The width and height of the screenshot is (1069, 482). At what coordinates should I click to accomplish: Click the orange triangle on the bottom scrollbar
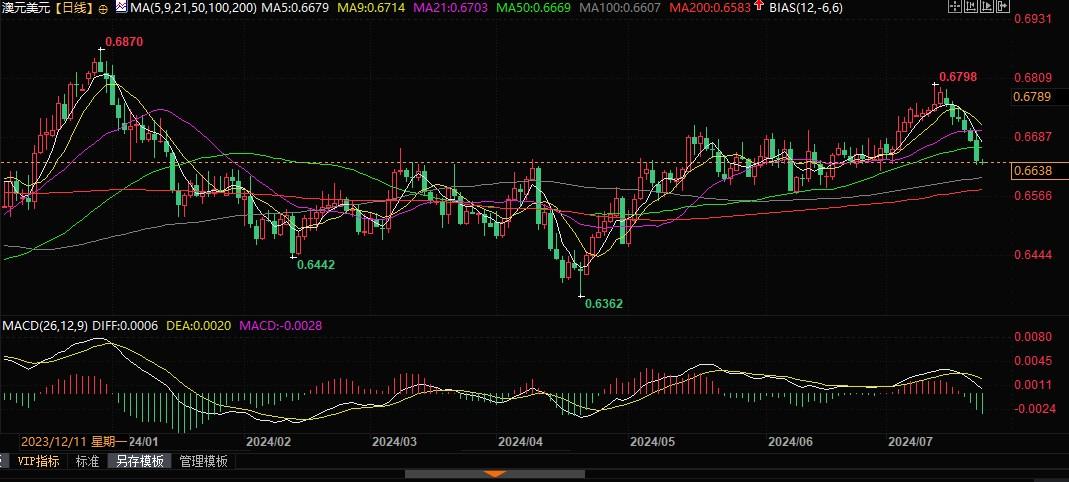tap(496, 474)
